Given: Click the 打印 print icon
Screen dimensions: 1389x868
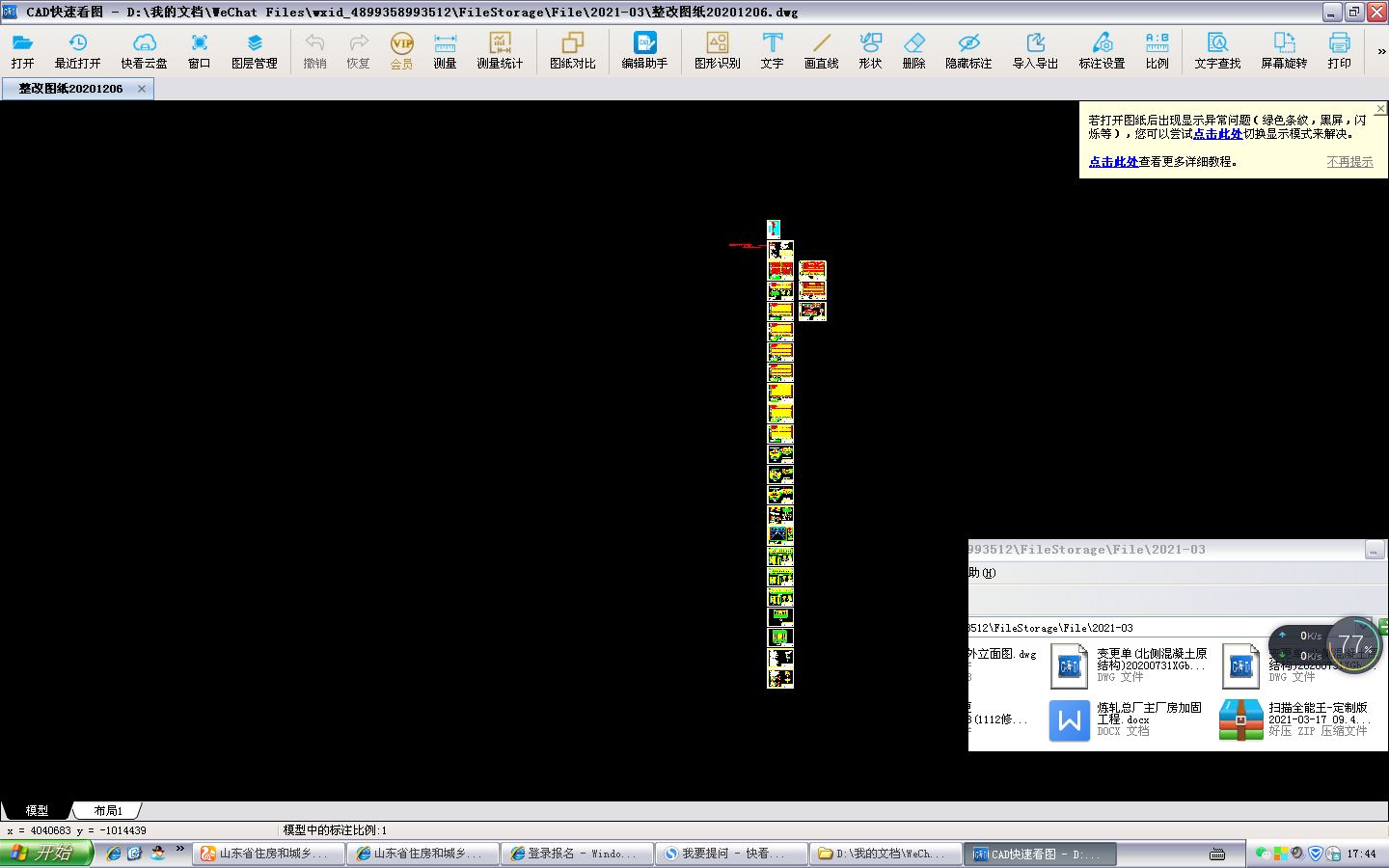Looking at the screenshot, I should tap(1339, 50).
